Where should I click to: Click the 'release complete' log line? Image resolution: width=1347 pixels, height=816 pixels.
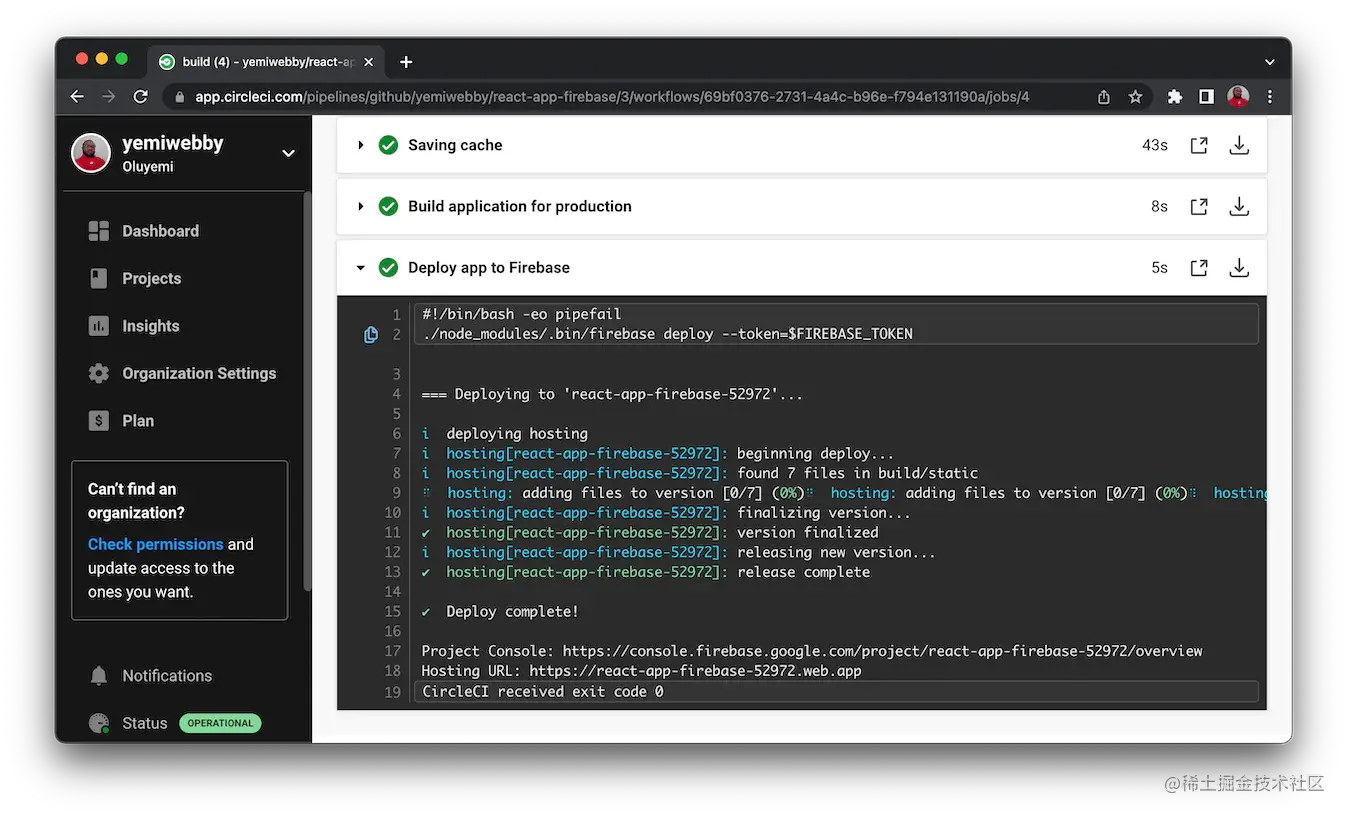pos(645,572)
